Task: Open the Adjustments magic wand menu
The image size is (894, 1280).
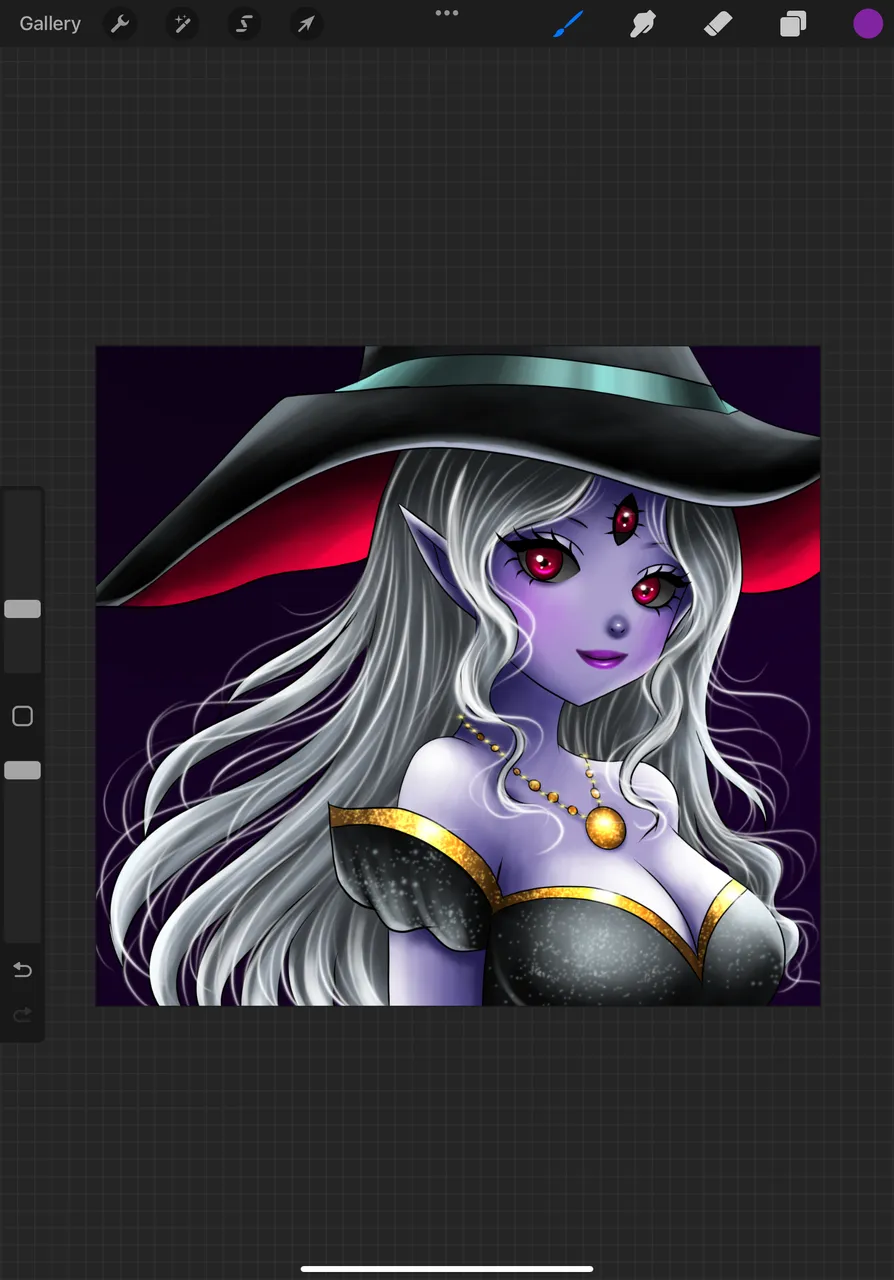Action: pyautogui.click(x=182, y=24)
